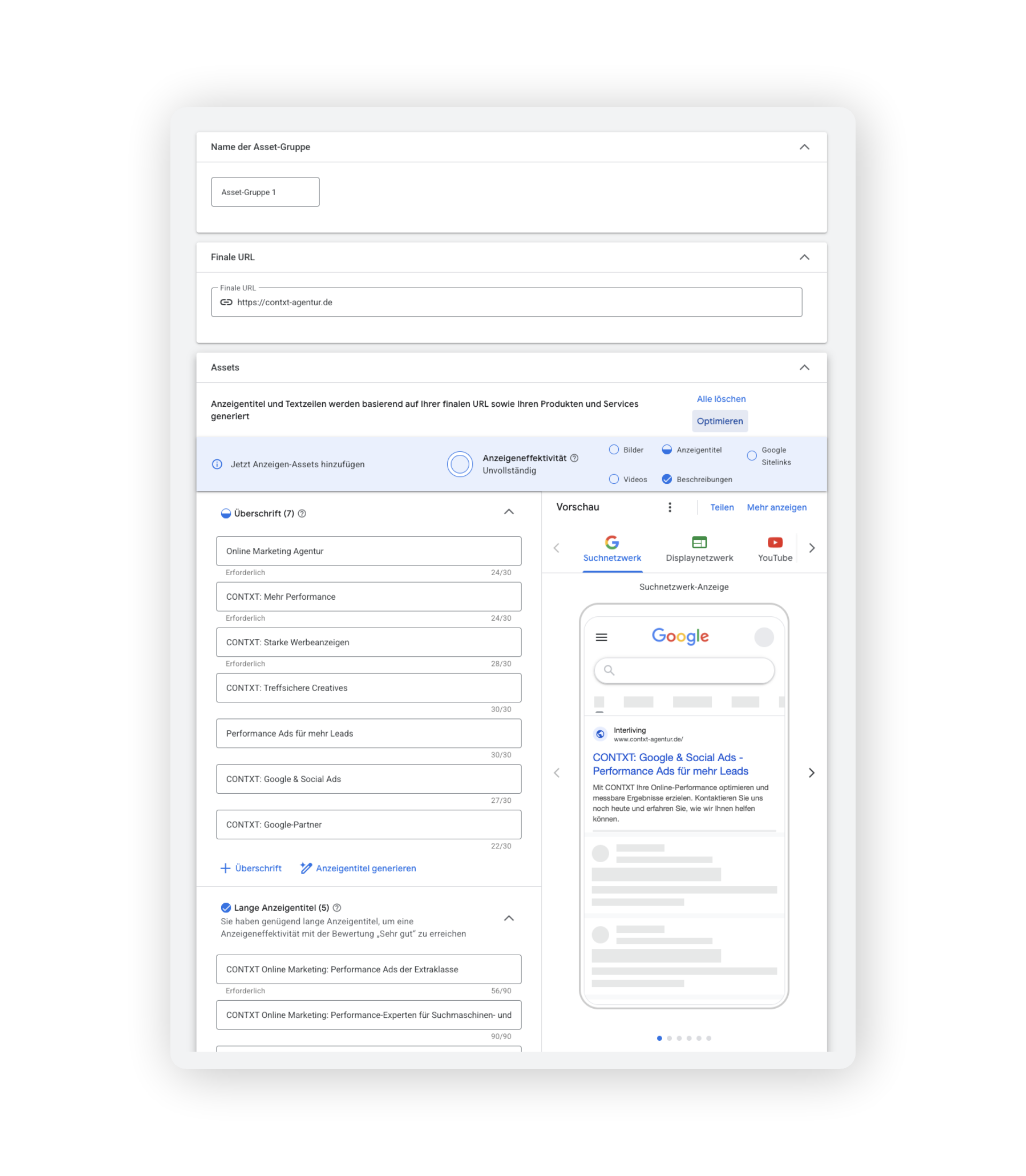This screenshot has height=1176, width=1026.
Task: Click the grey profile avatar in the phone preview
Action: (764, 638)
